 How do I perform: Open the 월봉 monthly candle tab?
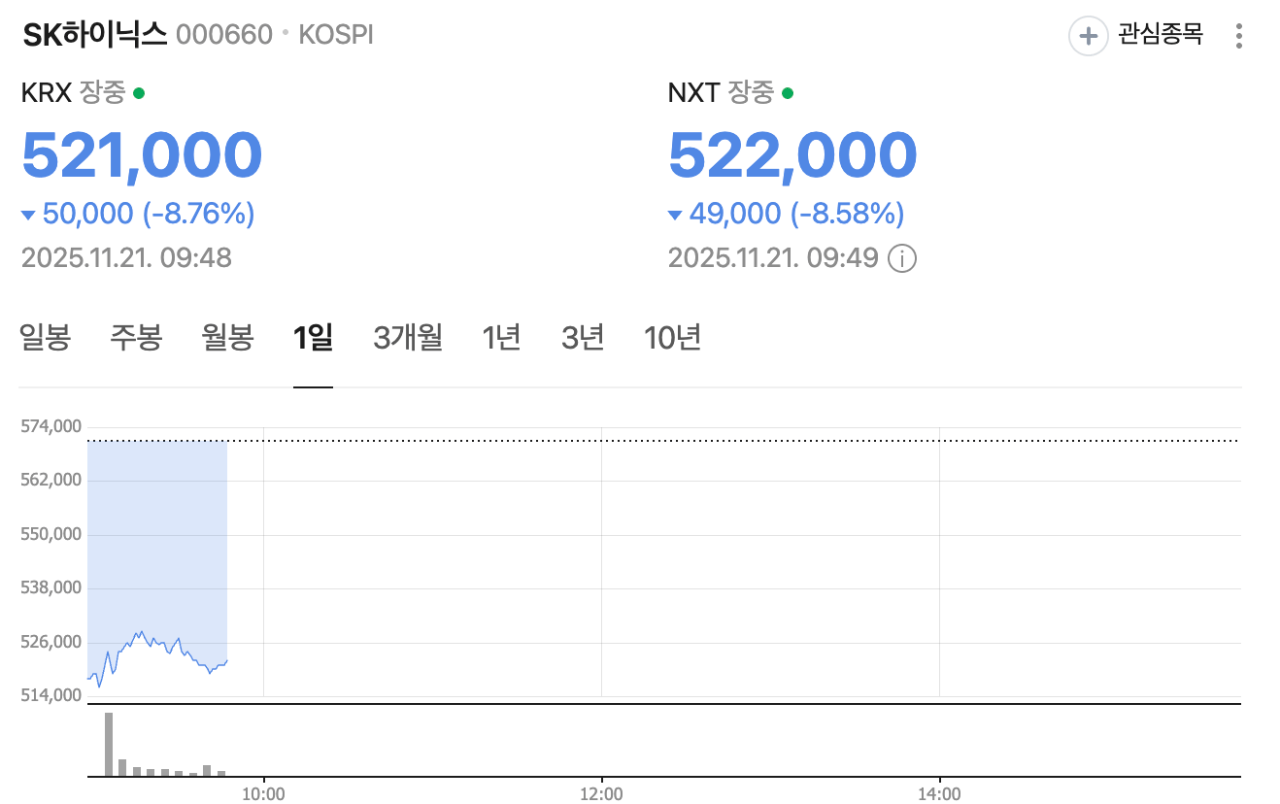click(228, 338)
